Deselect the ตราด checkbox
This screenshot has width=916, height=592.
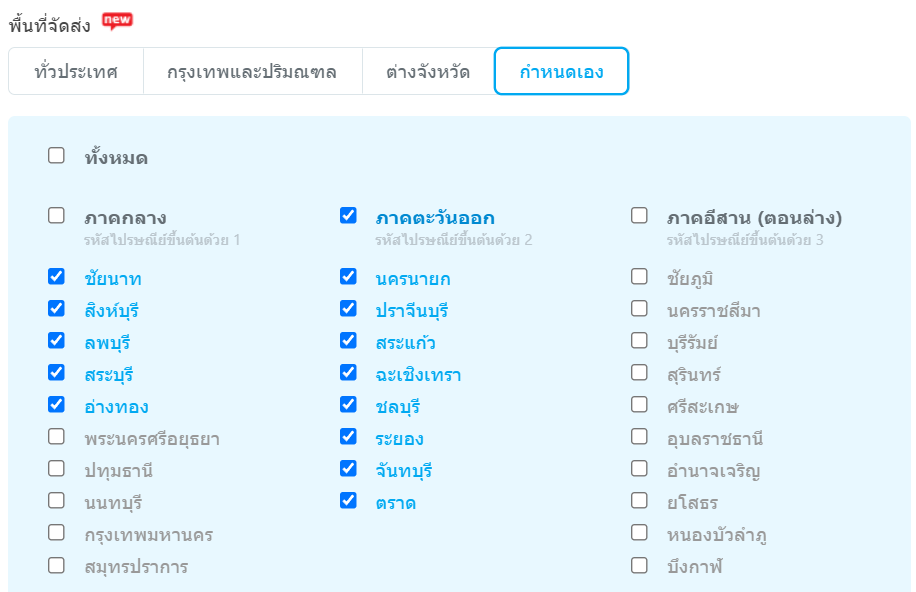(348, 501)
